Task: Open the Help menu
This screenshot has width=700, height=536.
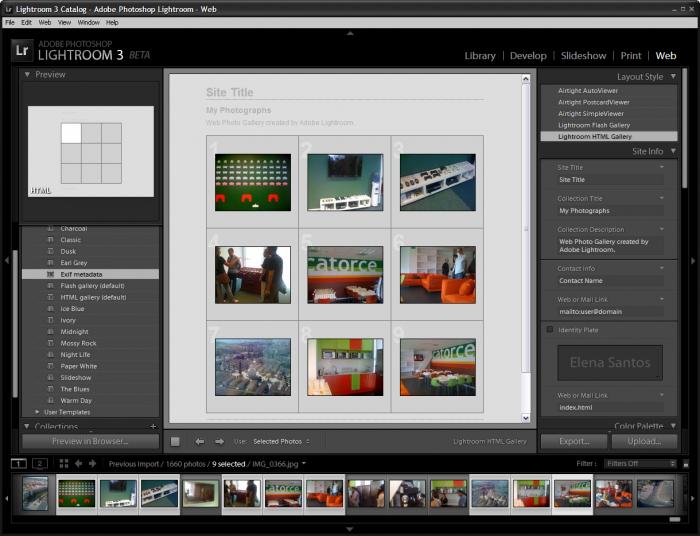Action: click(112, 22)
